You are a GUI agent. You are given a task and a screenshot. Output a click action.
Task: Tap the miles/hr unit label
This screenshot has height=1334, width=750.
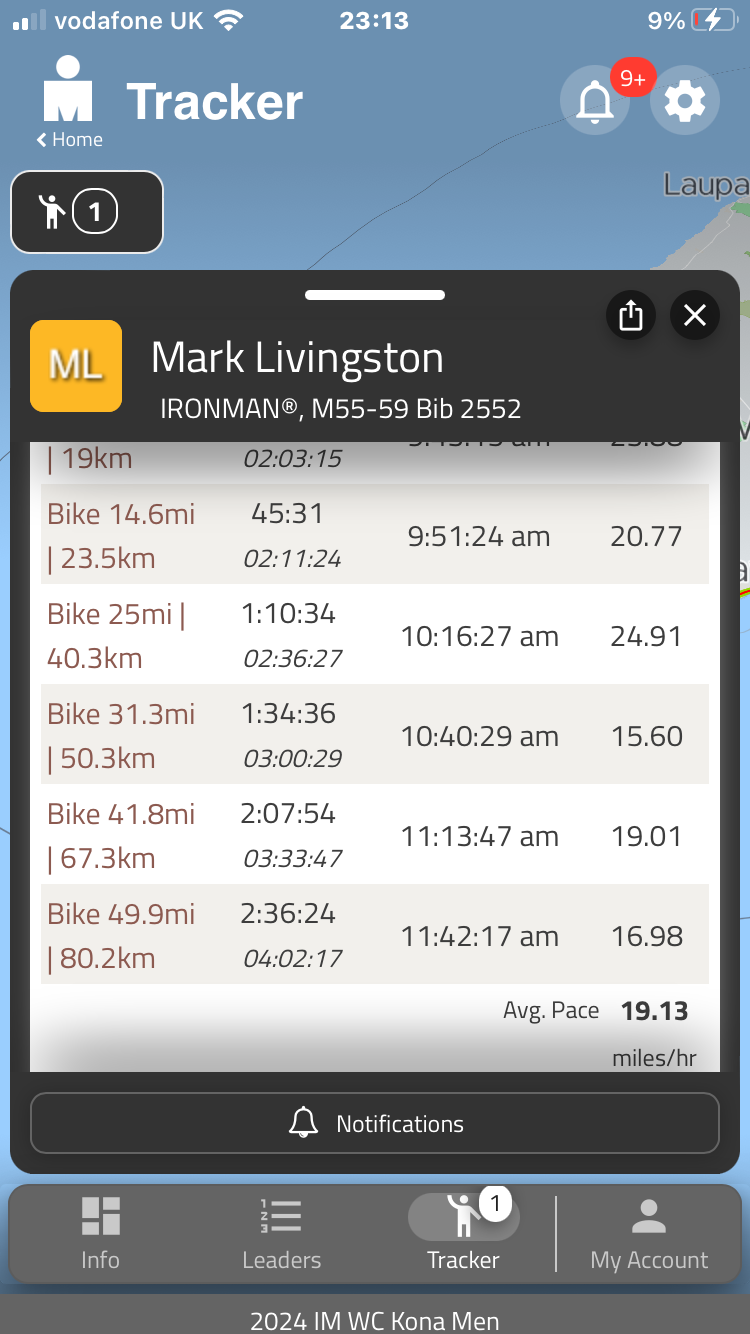click(x=654, y=1058)
